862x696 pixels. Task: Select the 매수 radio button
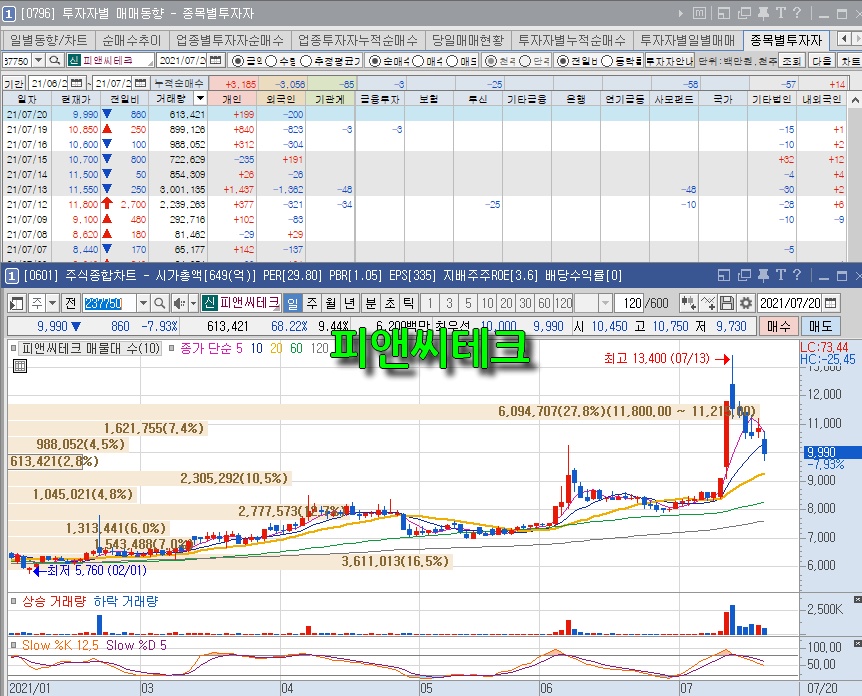click(418, 61)
